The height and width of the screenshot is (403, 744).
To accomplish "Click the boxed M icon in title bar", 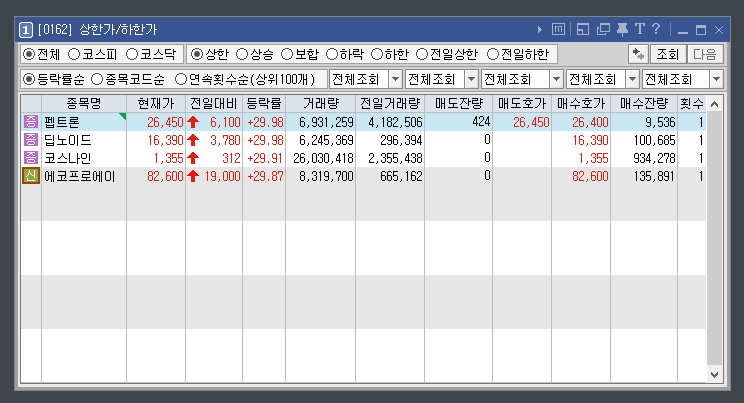I will click(x=558, y=29).
